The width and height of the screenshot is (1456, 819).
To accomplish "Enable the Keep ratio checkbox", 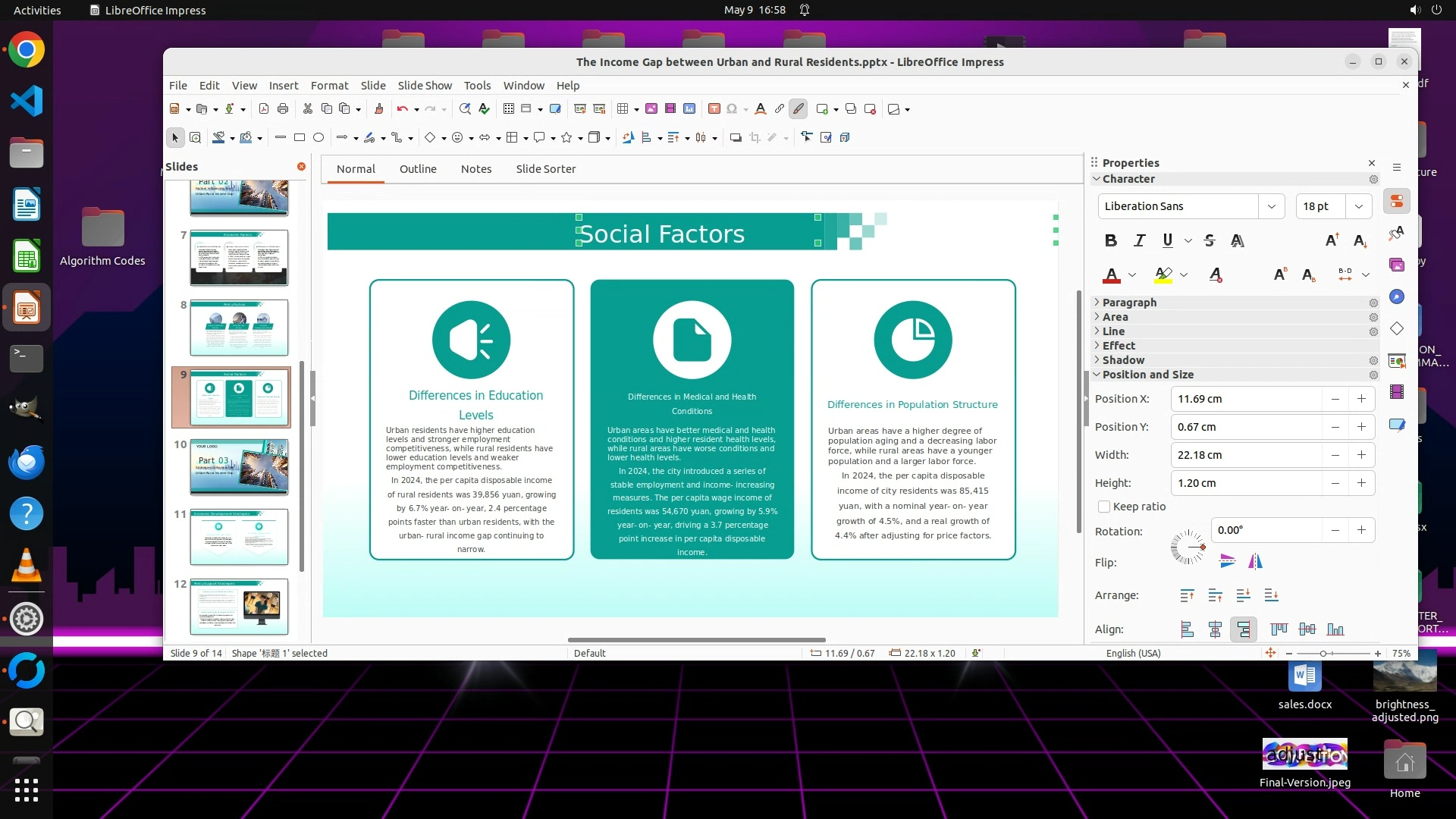I will pos(1104,507).
